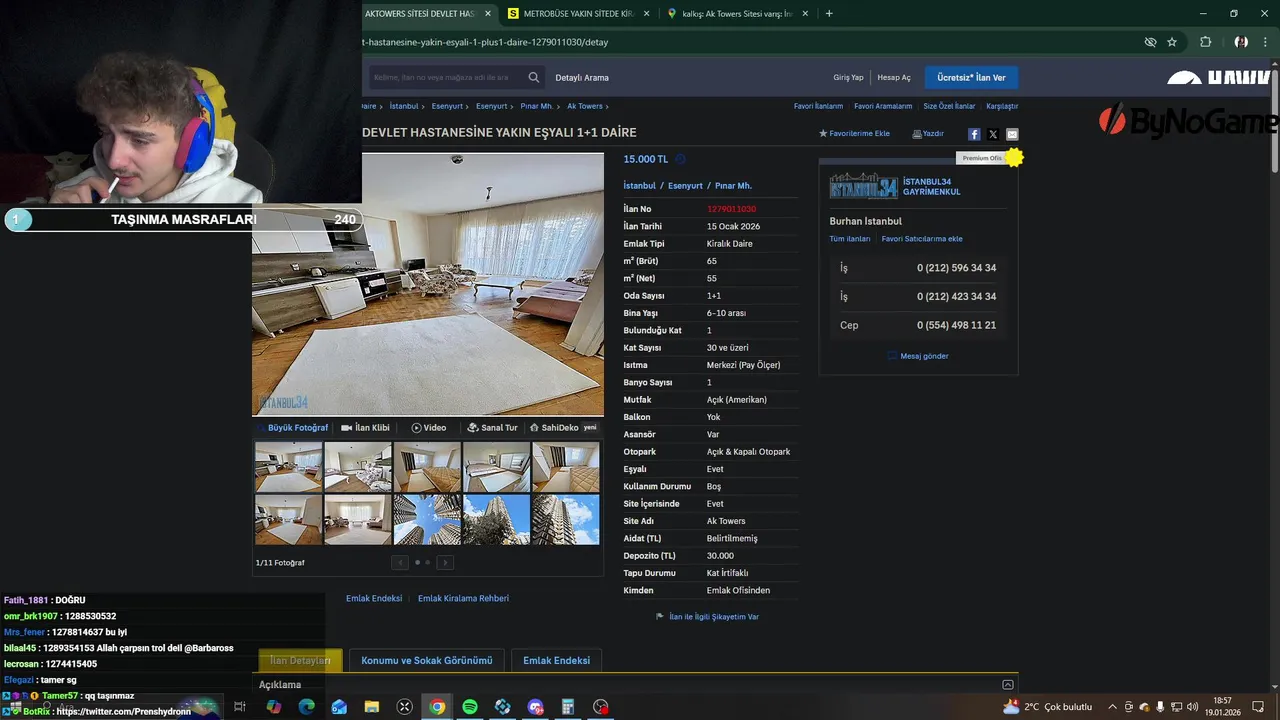Play the listing Video tab
Viewport: 1280px width, 720px height.
[x=429, y=428]
